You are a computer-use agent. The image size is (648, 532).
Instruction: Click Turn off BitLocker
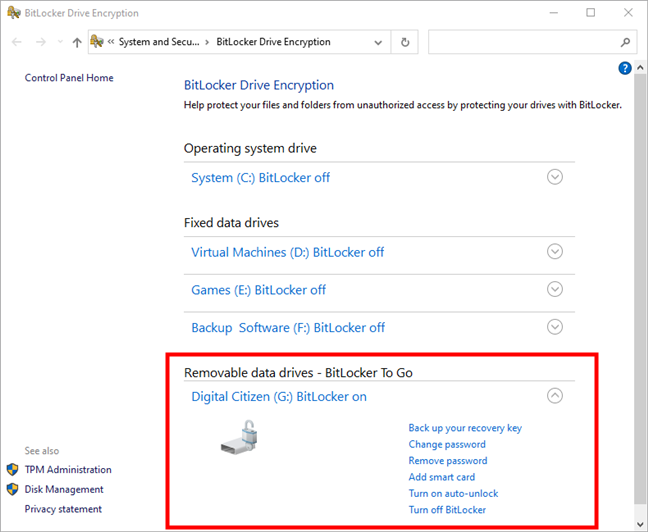(447, 510)
